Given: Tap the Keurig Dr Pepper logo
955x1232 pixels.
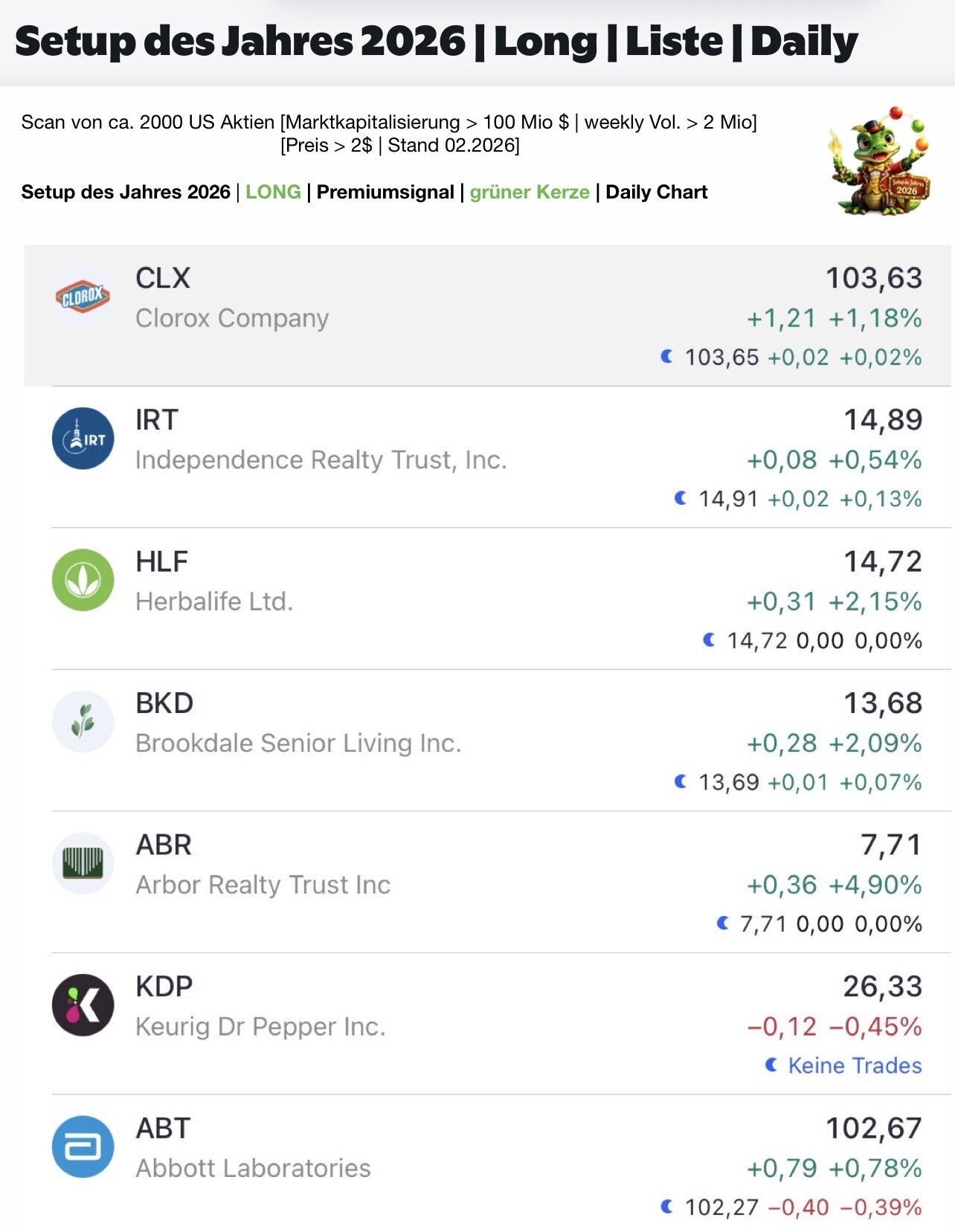Looking at the screenshot, I should [83, 1005].
